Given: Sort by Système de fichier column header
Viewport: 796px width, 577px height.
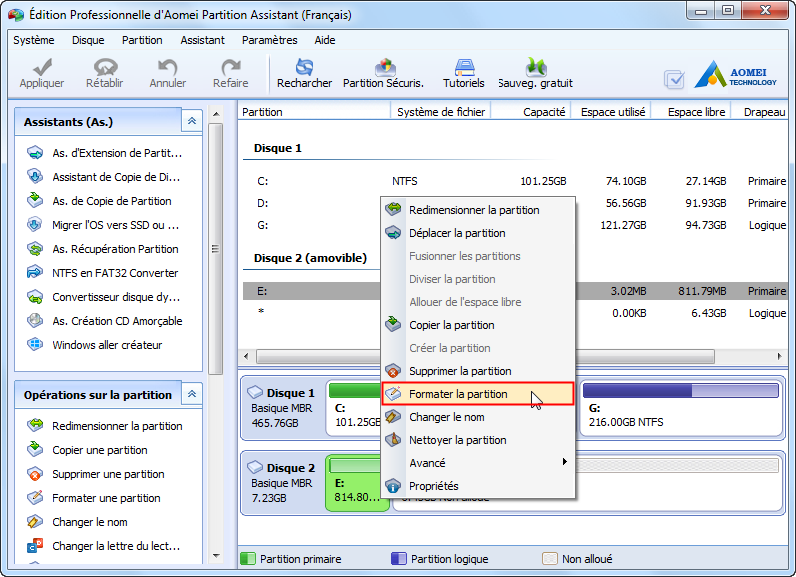Looking at the screenshot, I should (441, 112).
